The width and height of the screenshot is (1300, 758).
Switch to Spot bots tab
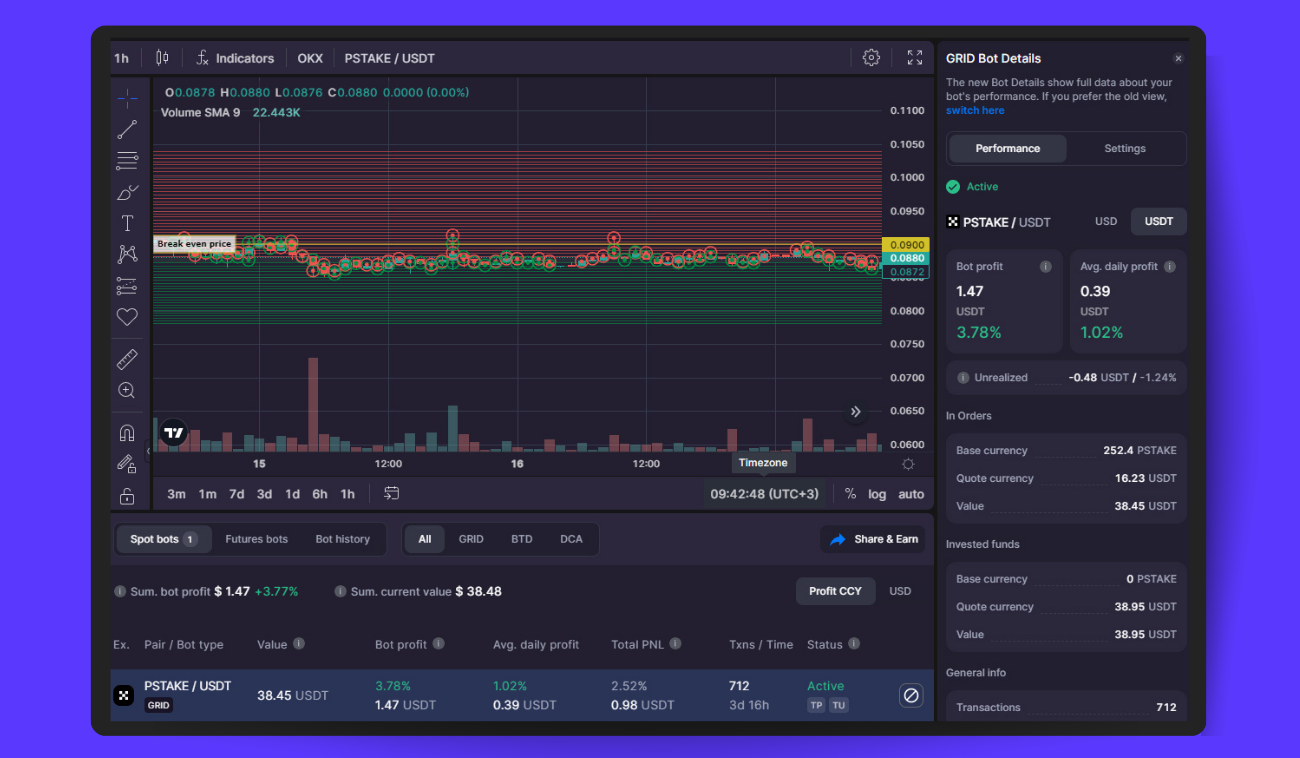click(163, 539)
